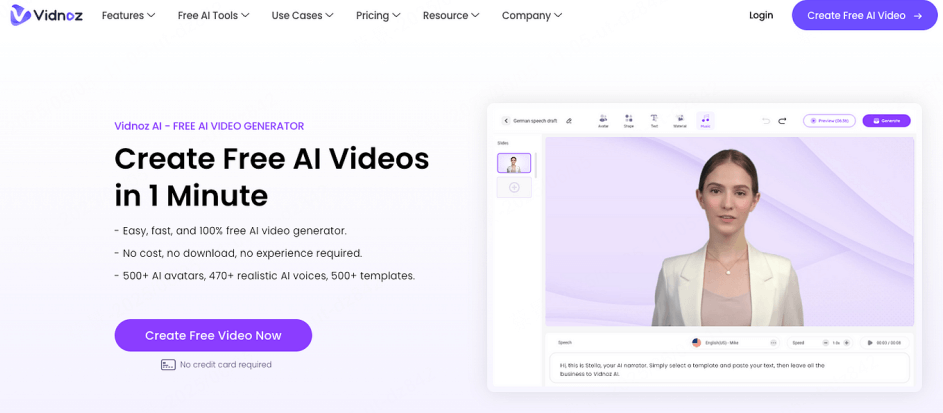Expand the Pricing menu
Viewport: 943px width, 413px height.
point(378,16)
